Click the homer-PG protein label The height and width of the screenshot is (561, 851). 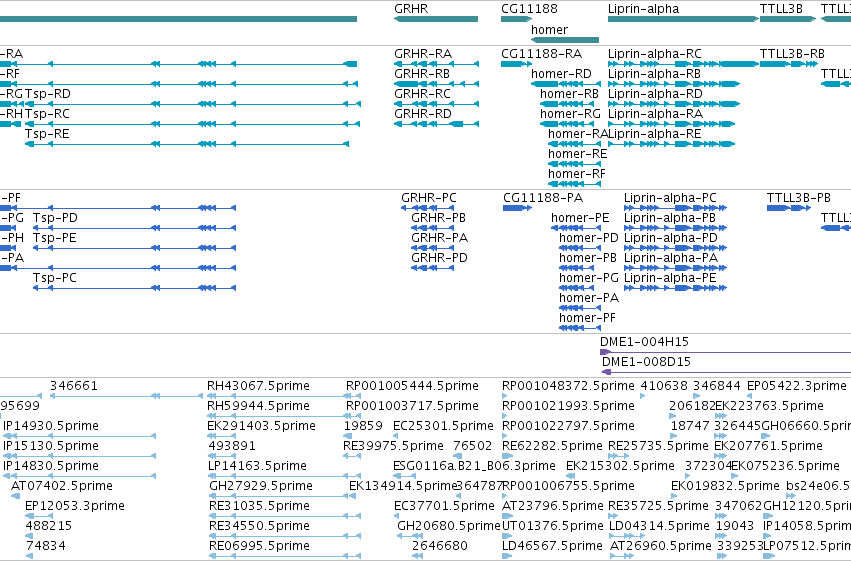589,278
